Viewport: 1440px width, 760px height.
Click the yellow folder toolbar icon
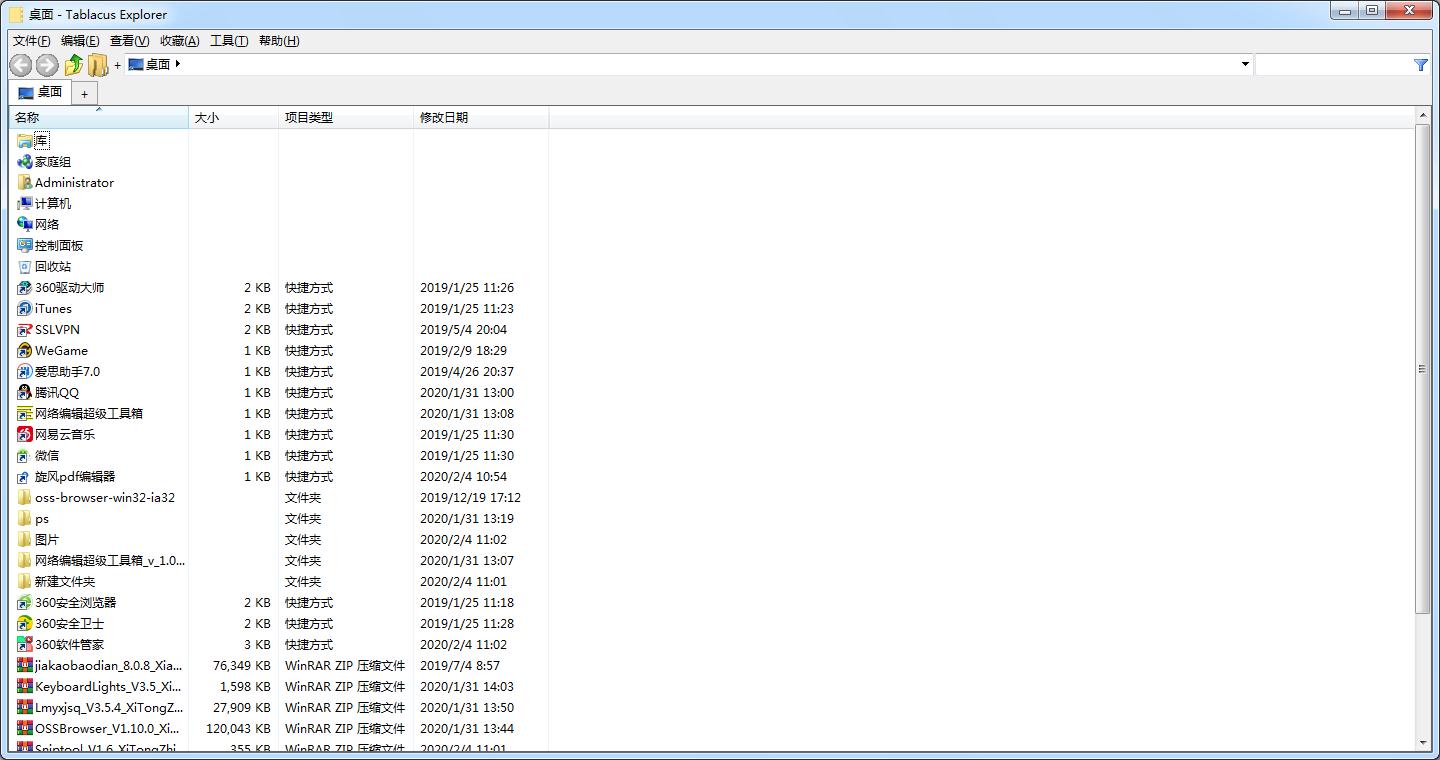(97, 65)
